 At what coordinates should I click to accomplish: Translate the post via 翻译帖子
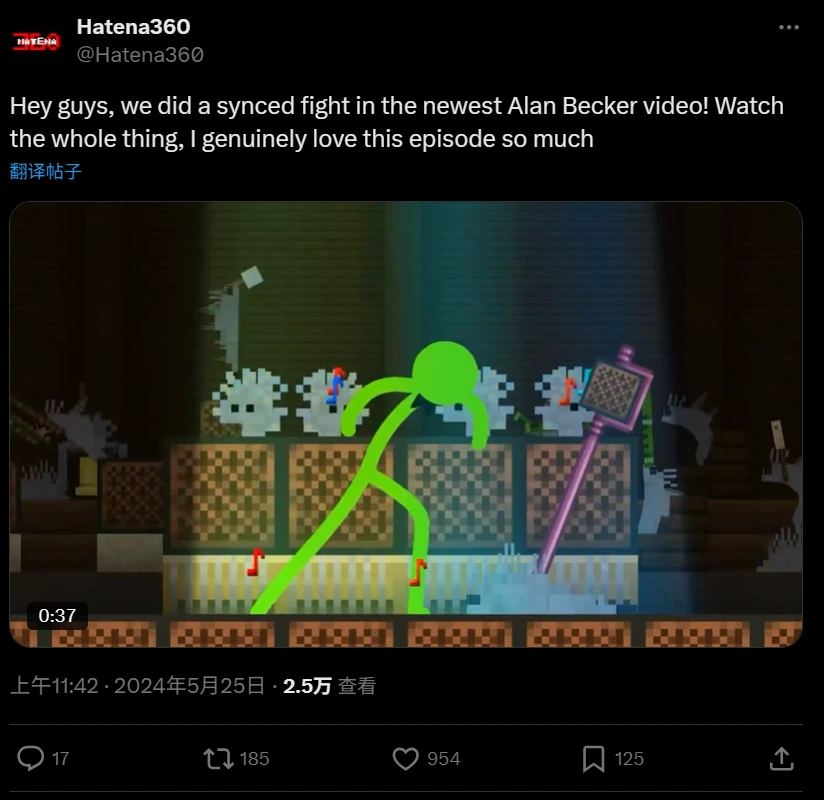point(46,171)
